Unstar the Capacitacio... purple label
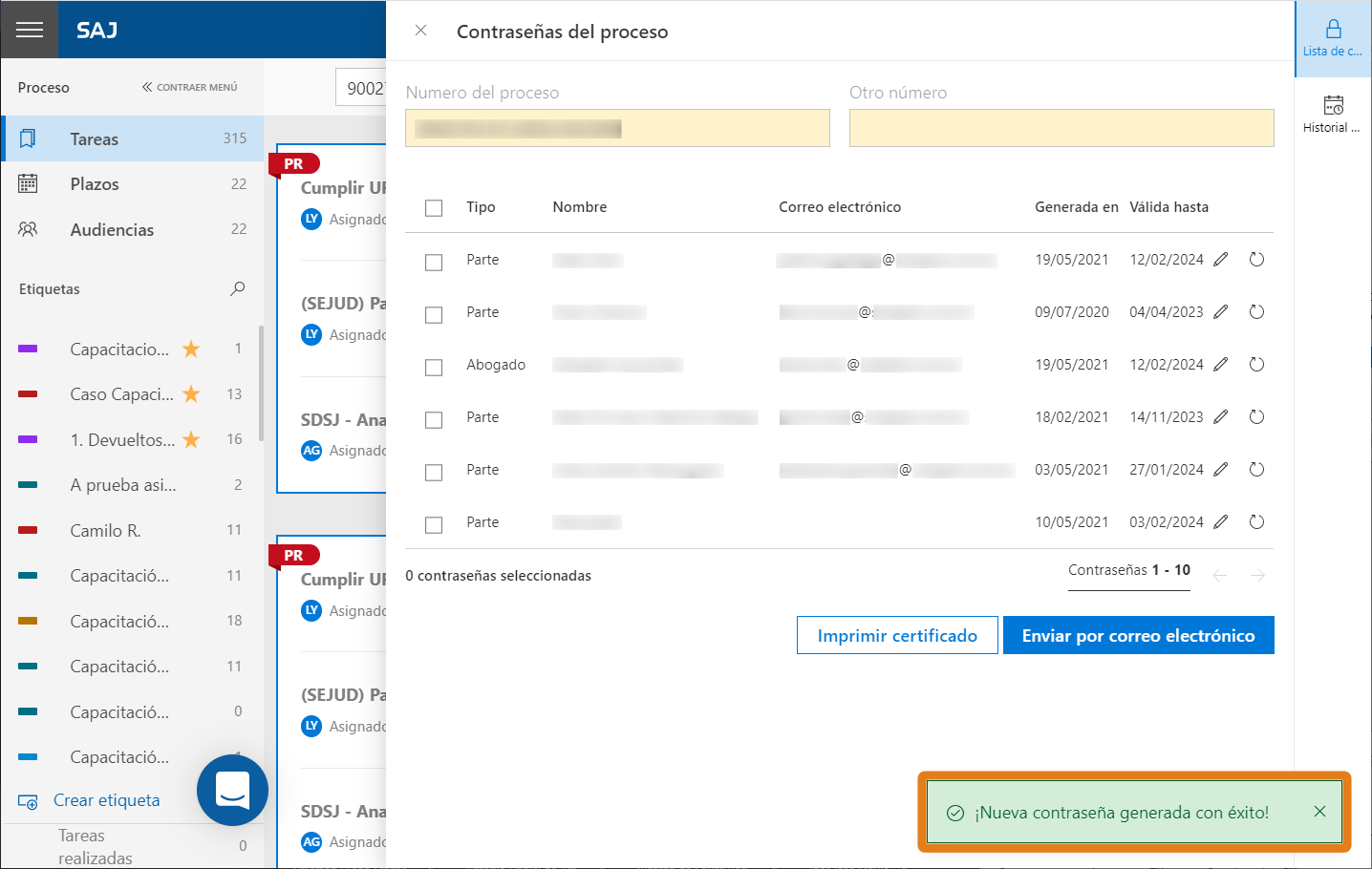The image size is (1372, 869). point(191,350)
